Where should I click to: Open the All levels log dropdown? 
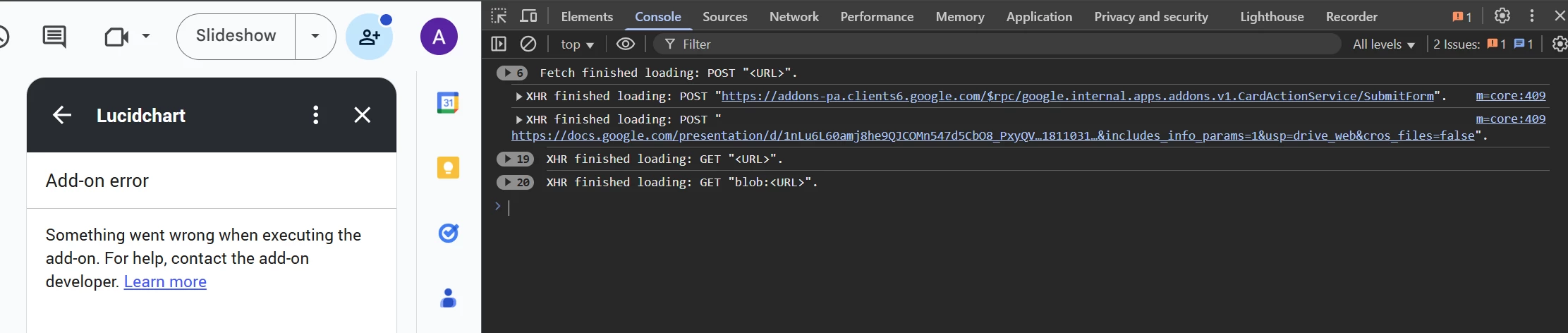[1383, 44]
